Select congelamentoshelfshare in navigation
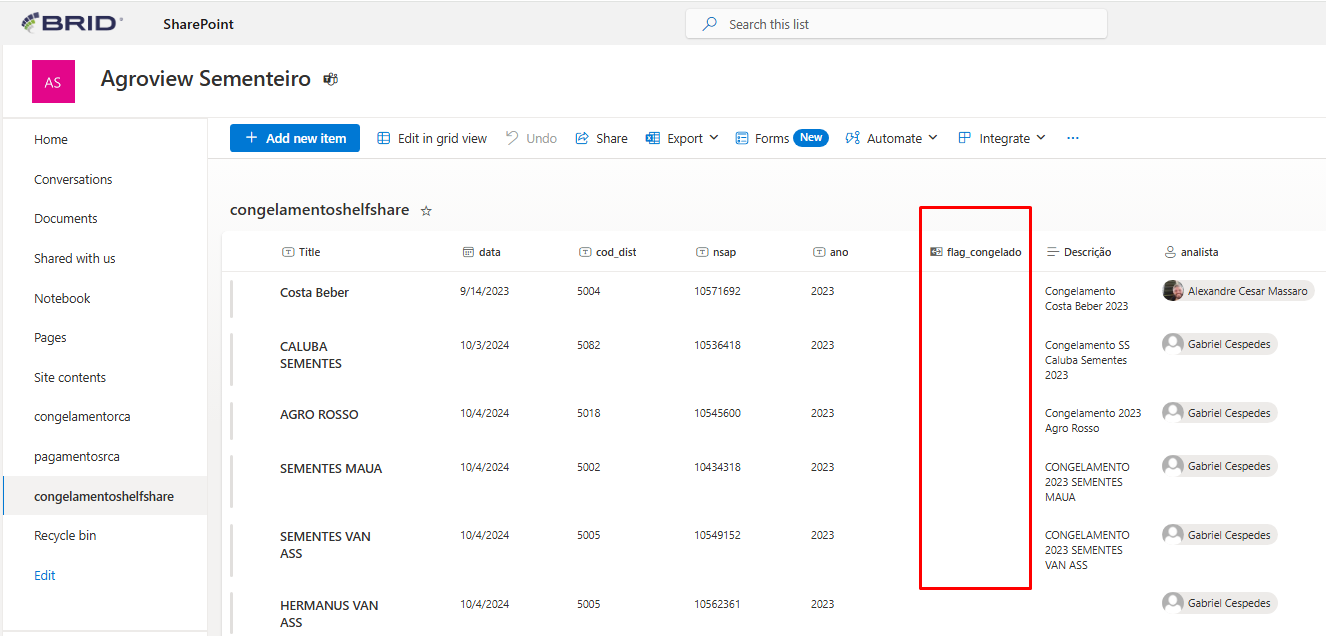The image size is (1326, 636). pyautogui.click(x=104, y=497)
